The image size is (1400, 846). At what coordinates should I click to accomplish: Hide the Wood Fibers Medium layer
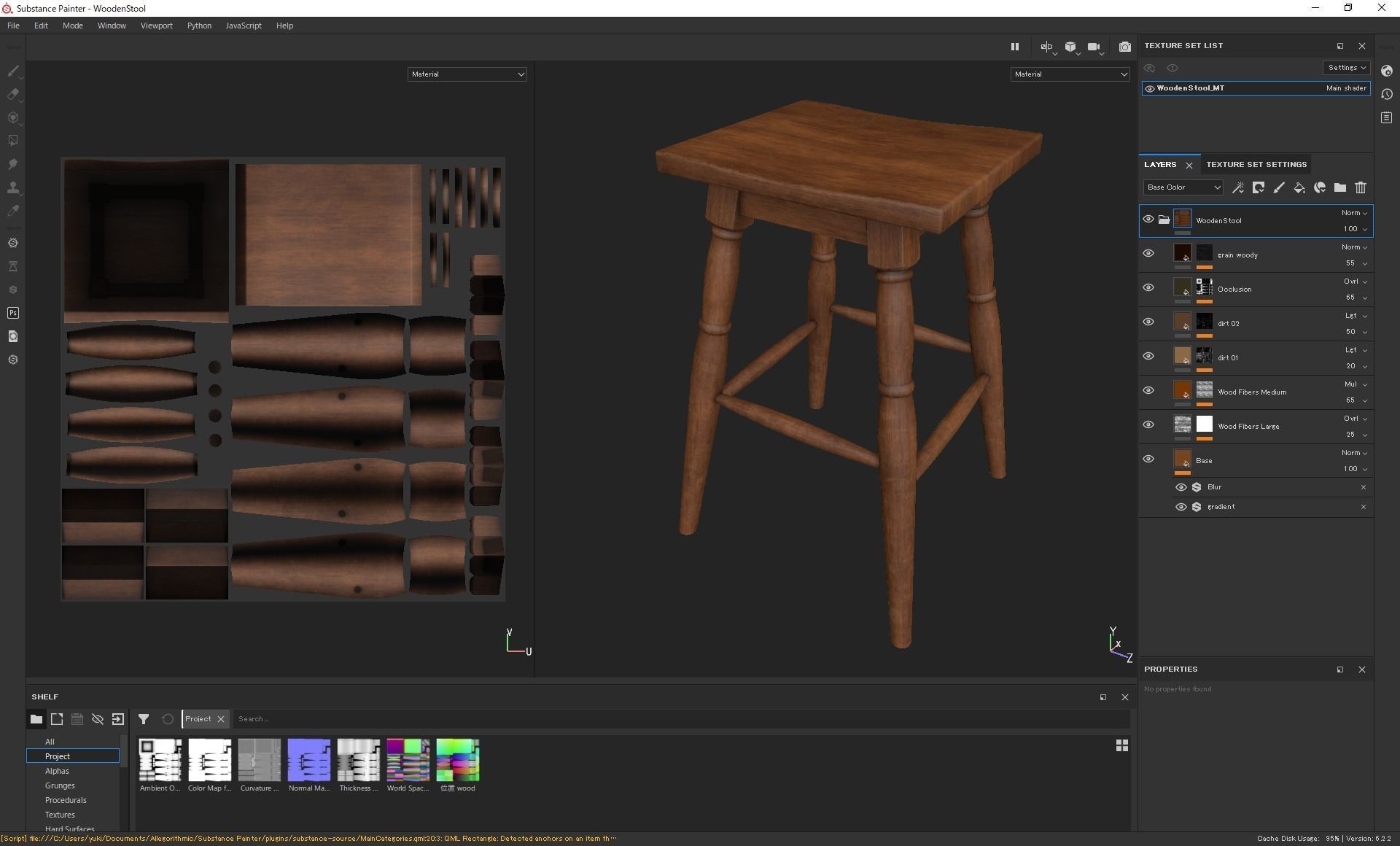point(1148,391)
